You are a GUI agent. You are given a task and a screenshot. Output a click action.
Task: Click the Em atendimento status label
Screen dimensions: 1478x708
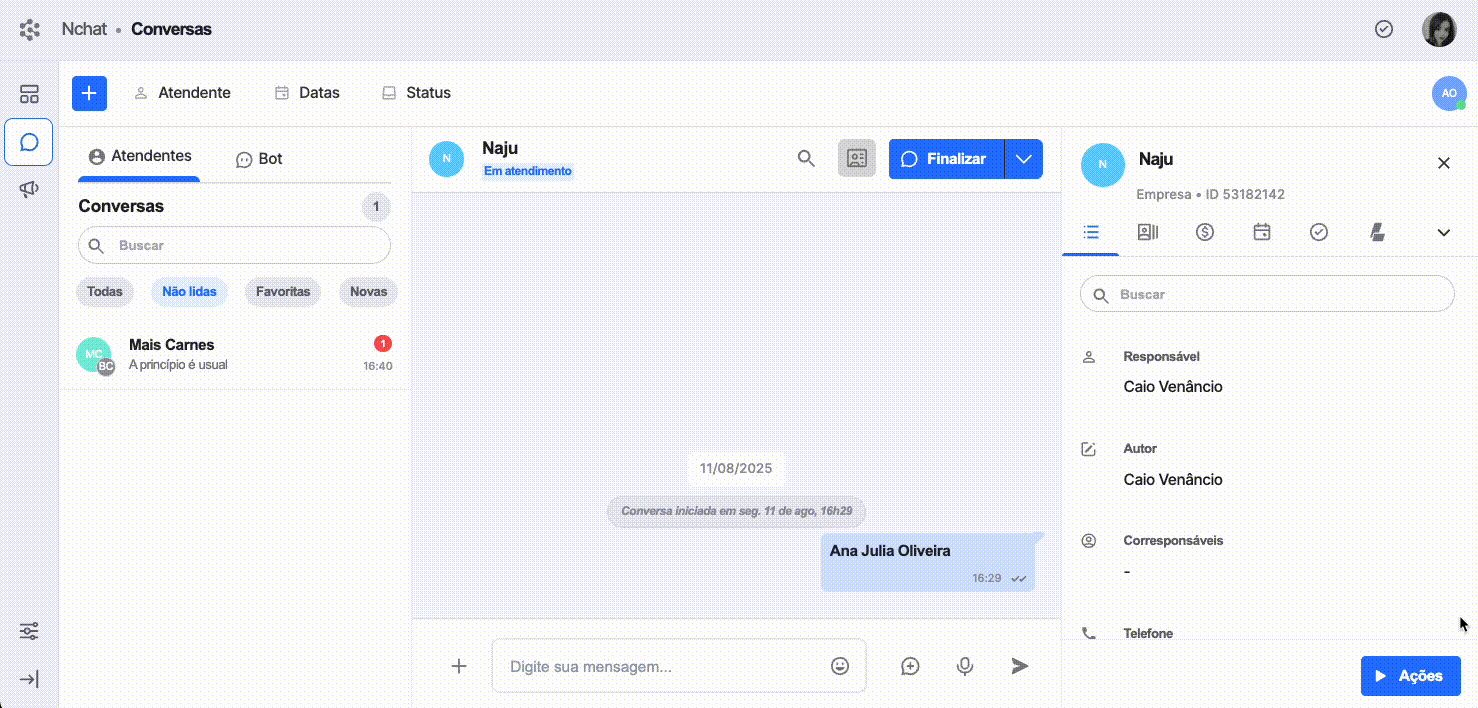coord(528,171)
